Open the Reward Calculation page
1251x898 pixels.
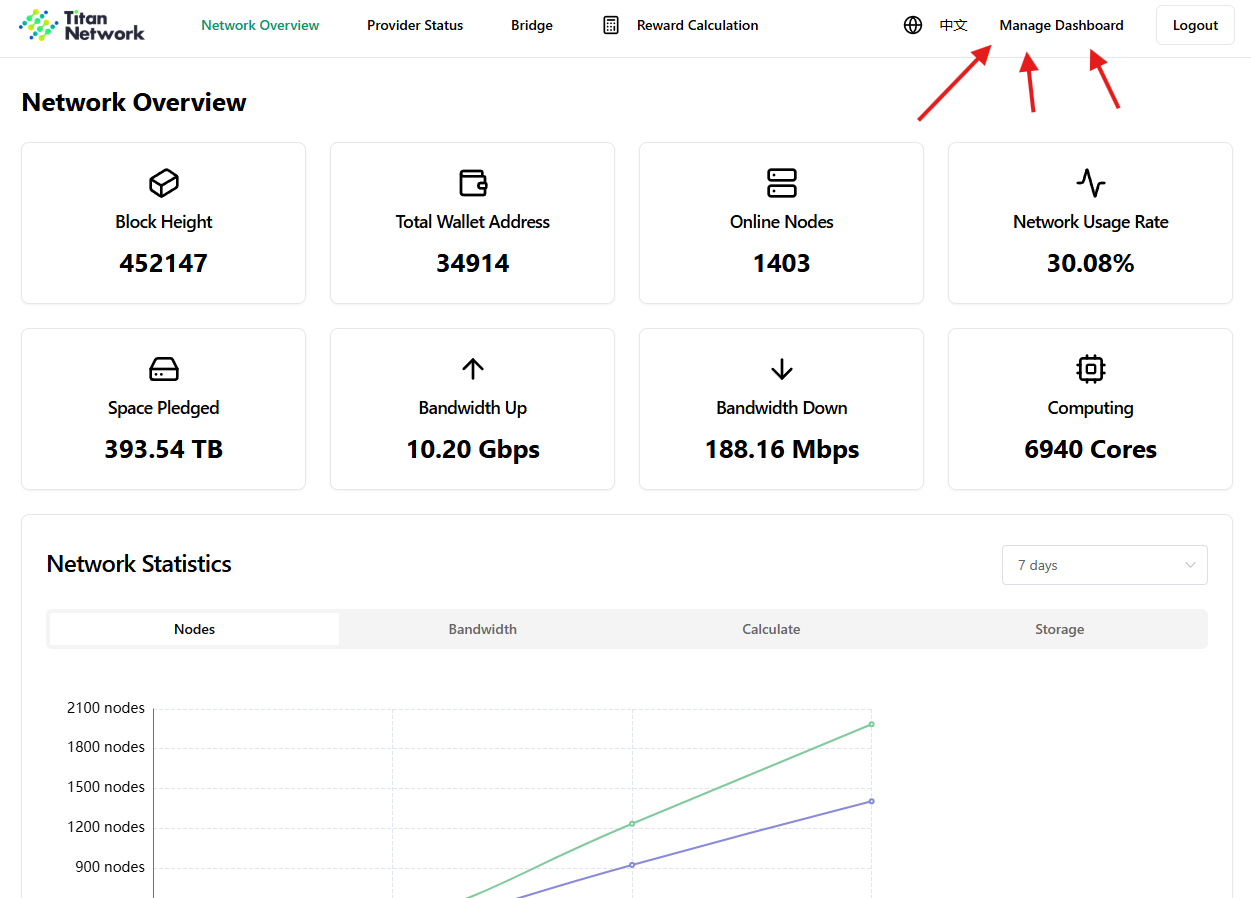tap(698, 25)
